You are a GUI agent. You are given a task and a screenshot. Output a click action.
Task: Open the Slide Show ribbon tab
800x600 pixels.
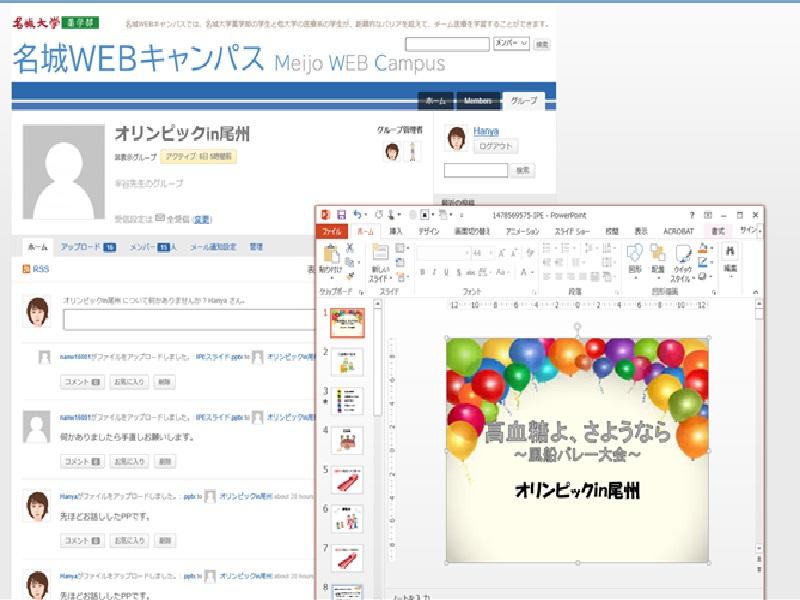tap(572, 232)
